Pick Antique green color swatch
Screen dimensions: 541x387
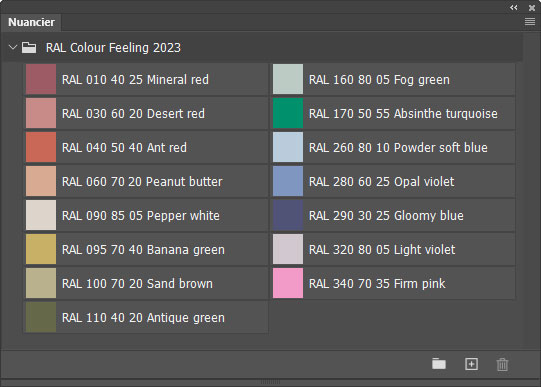click(41, 317)
